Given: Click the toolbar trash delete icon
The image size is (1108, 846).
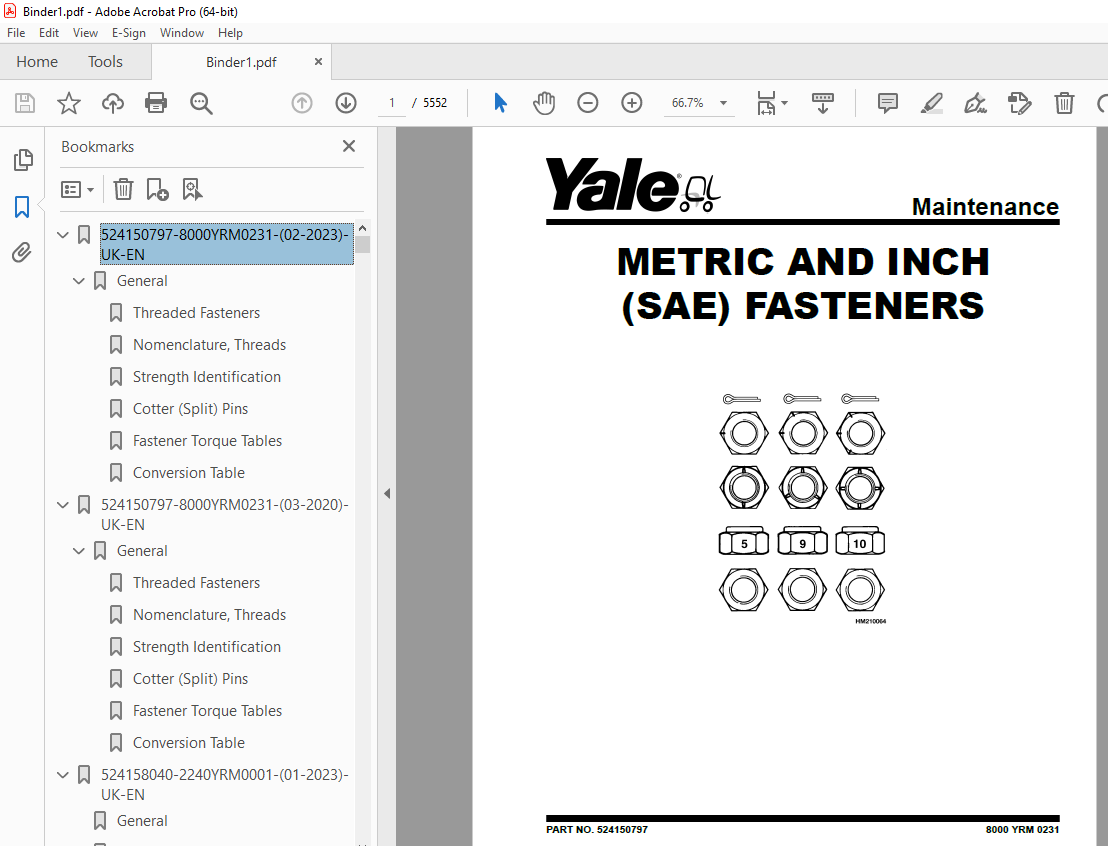Looking at the screenshot, I should pos(1064,103).
